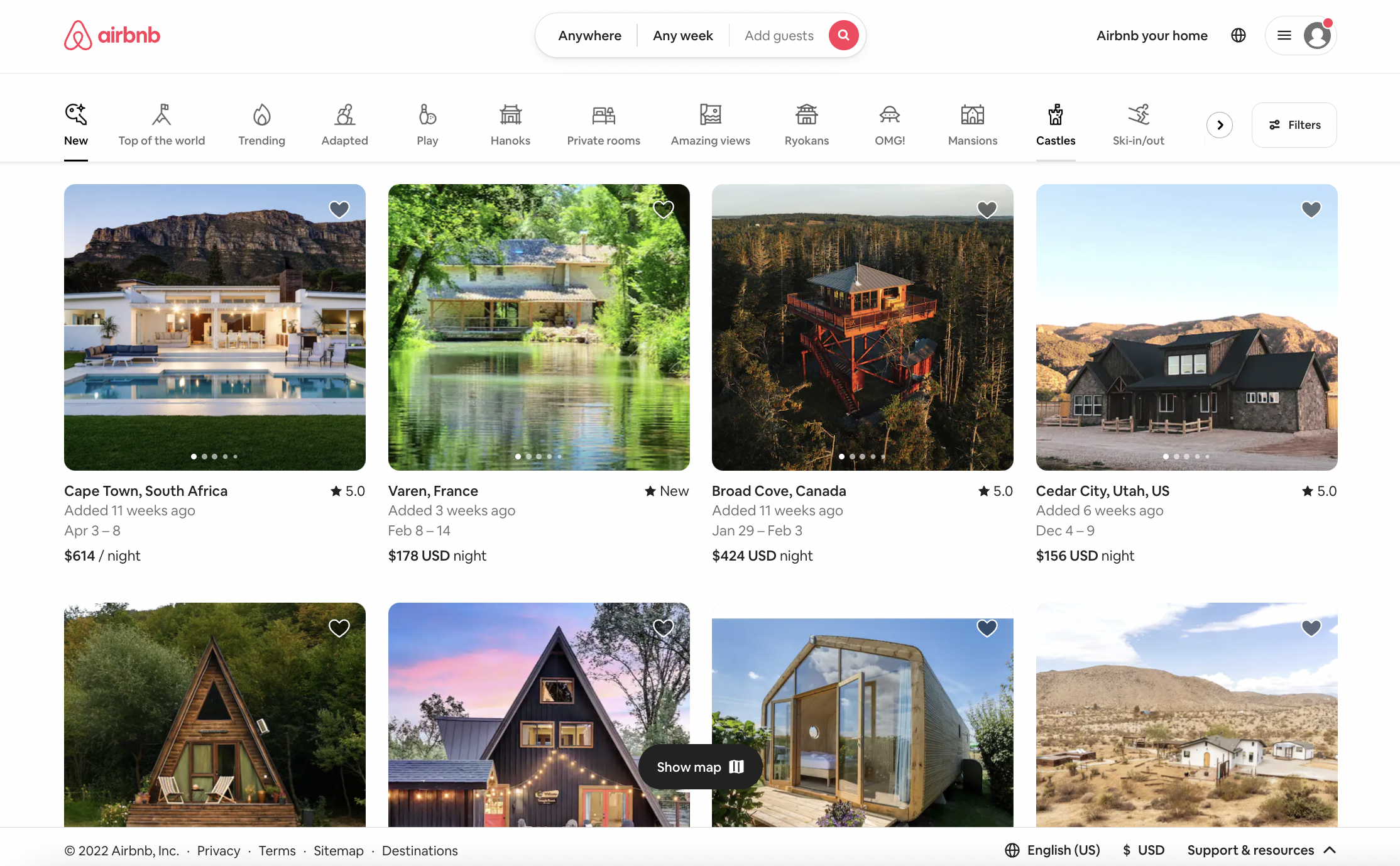Choose the OMG! UFO category icon
Screen dimensions: 1400x866
889,115
